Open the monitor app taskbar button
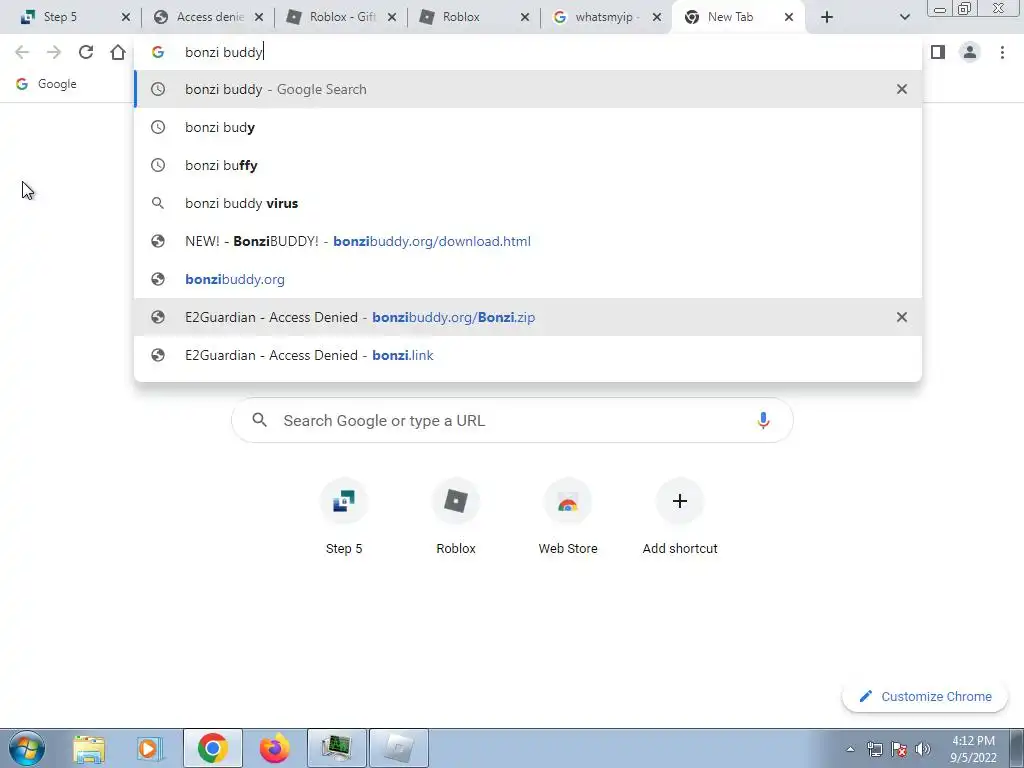Image resolution: width=1024 pixels, height=768 pixels. [337, 748]
